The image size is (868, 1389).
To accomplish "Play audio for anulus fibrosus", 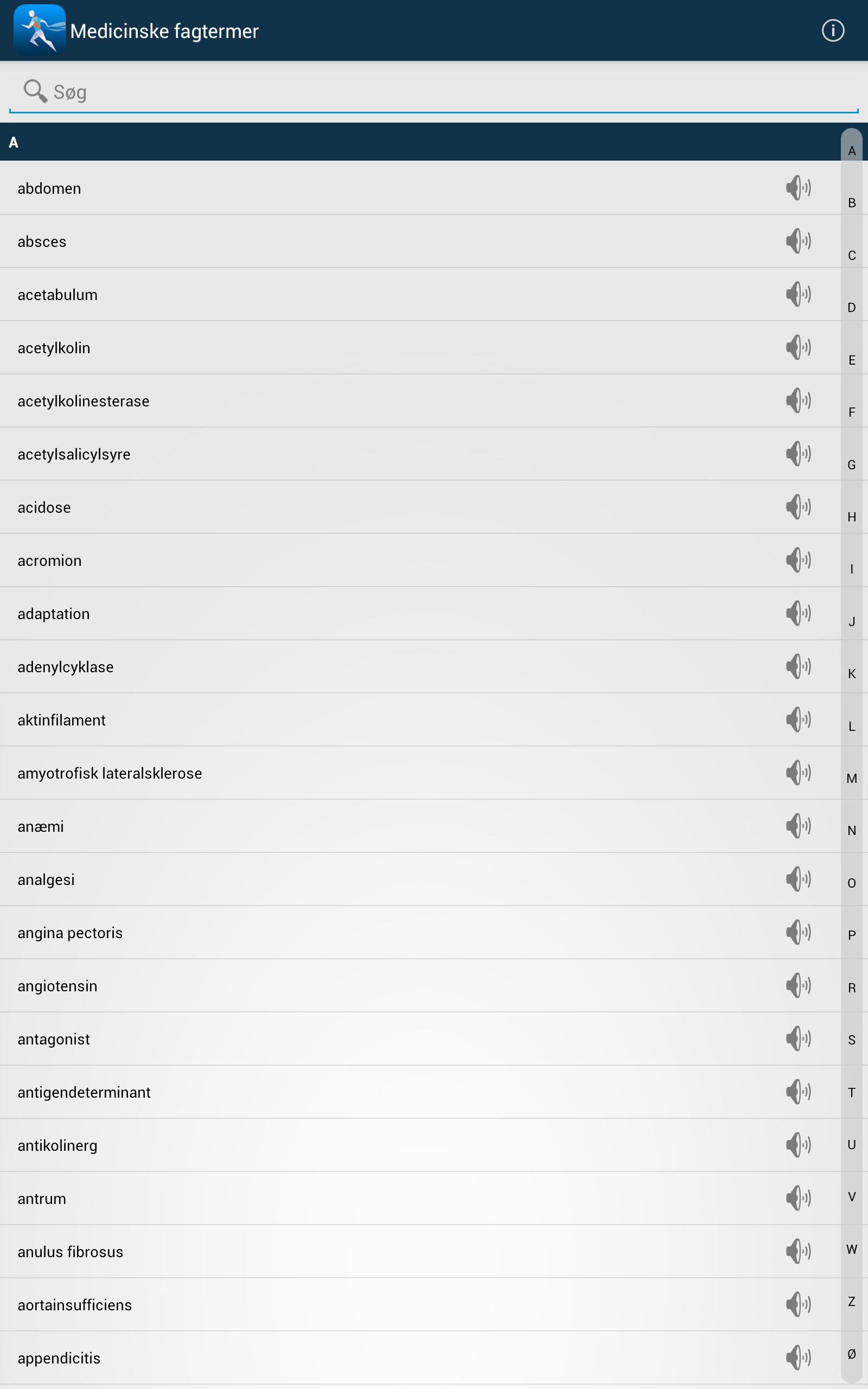I will click(x=798, y=1251).
